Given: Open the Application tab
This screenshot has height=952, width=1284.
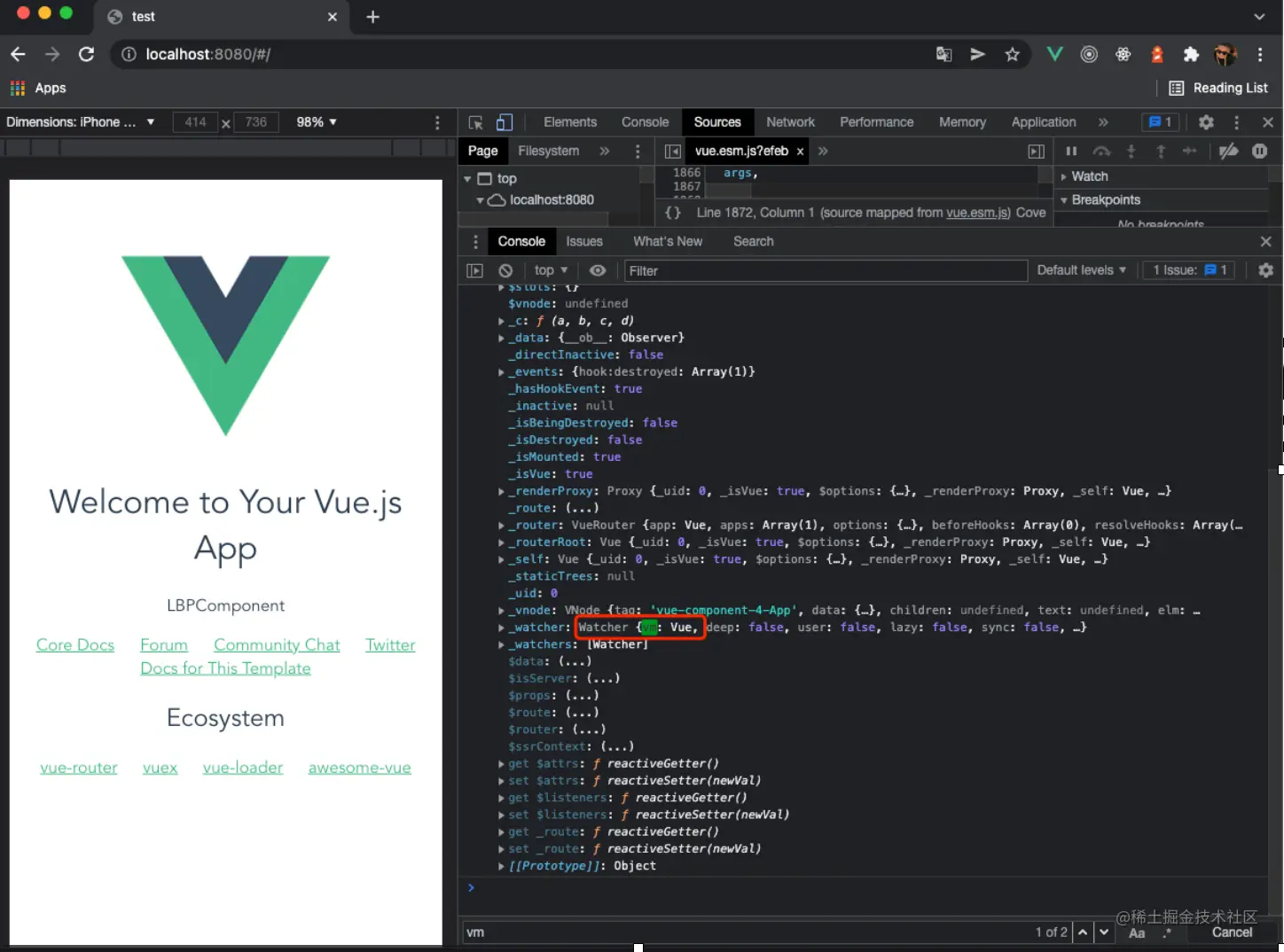Looking at the screenshot, I should coord(1044,122).
